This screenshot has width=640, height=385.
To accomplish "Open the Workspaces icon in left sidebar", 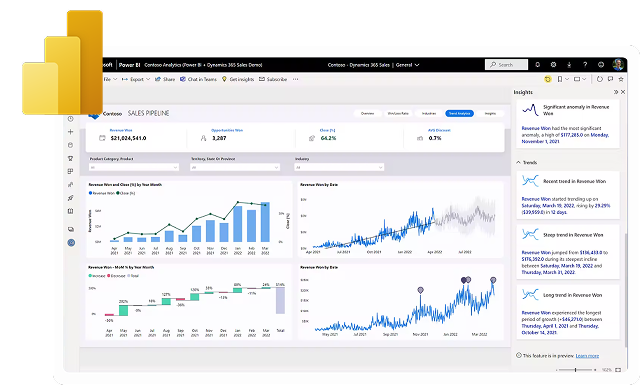I will coord(71,229).
